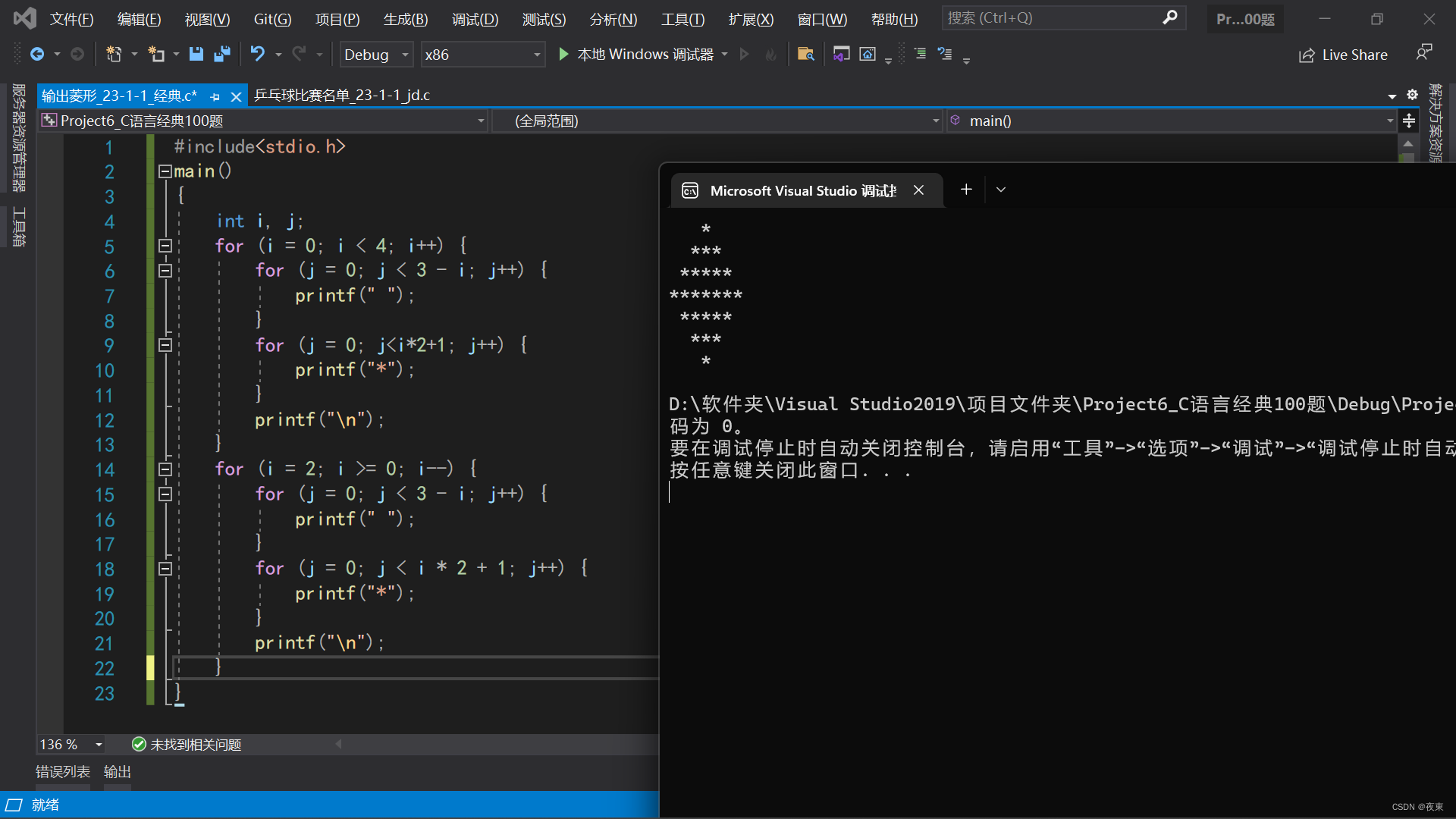
Task: Collapse the main function outline box
Action: click(165, 171)
